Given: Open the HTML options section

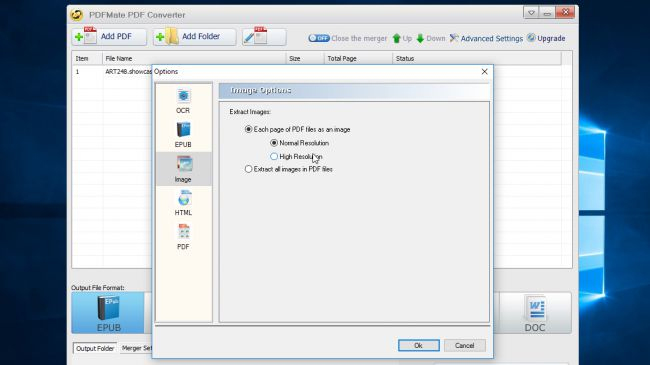Looking at the screenshot, I should (183, 203).
